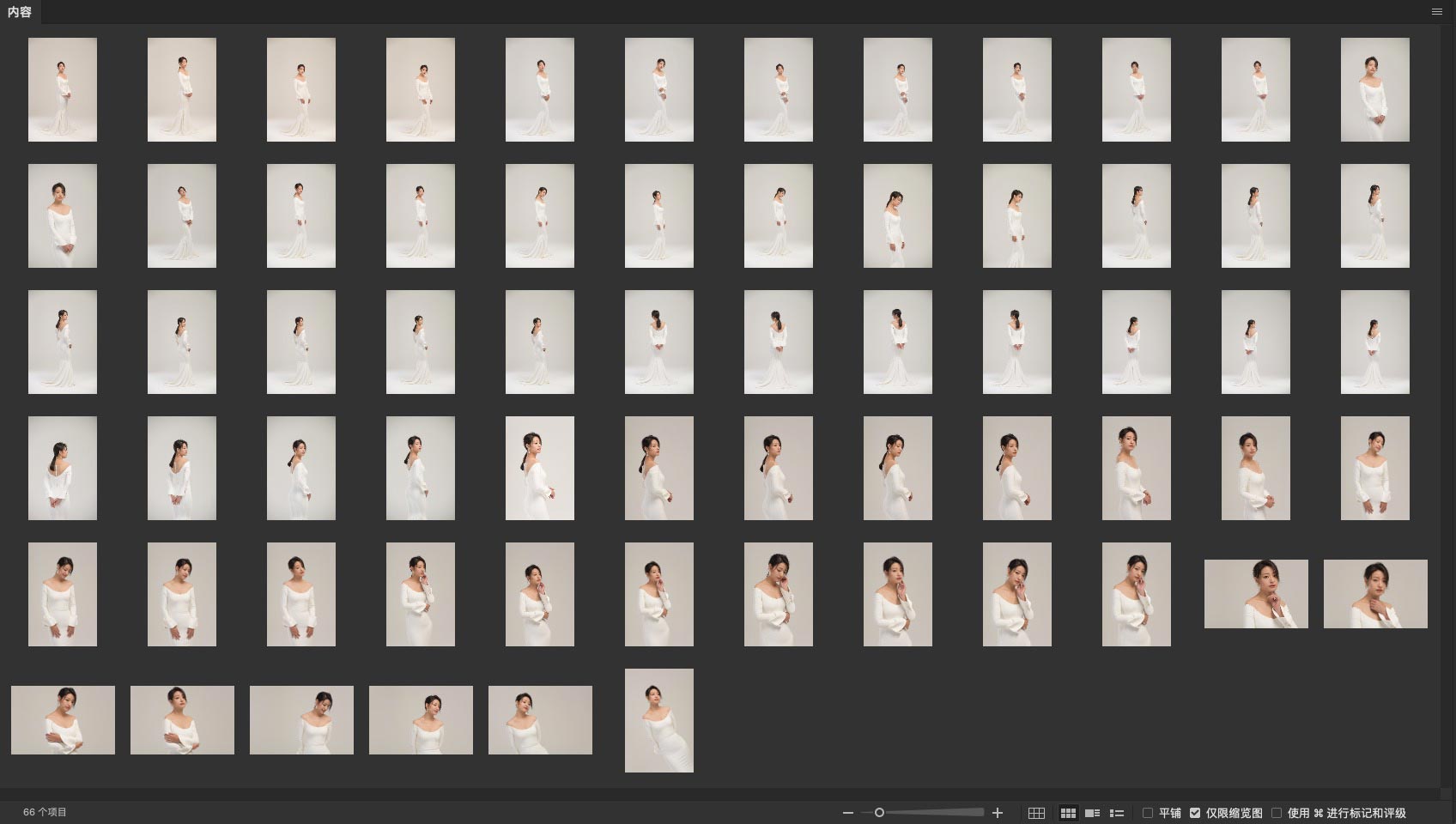Switch to thumbnails view icon

point(1068,813)
